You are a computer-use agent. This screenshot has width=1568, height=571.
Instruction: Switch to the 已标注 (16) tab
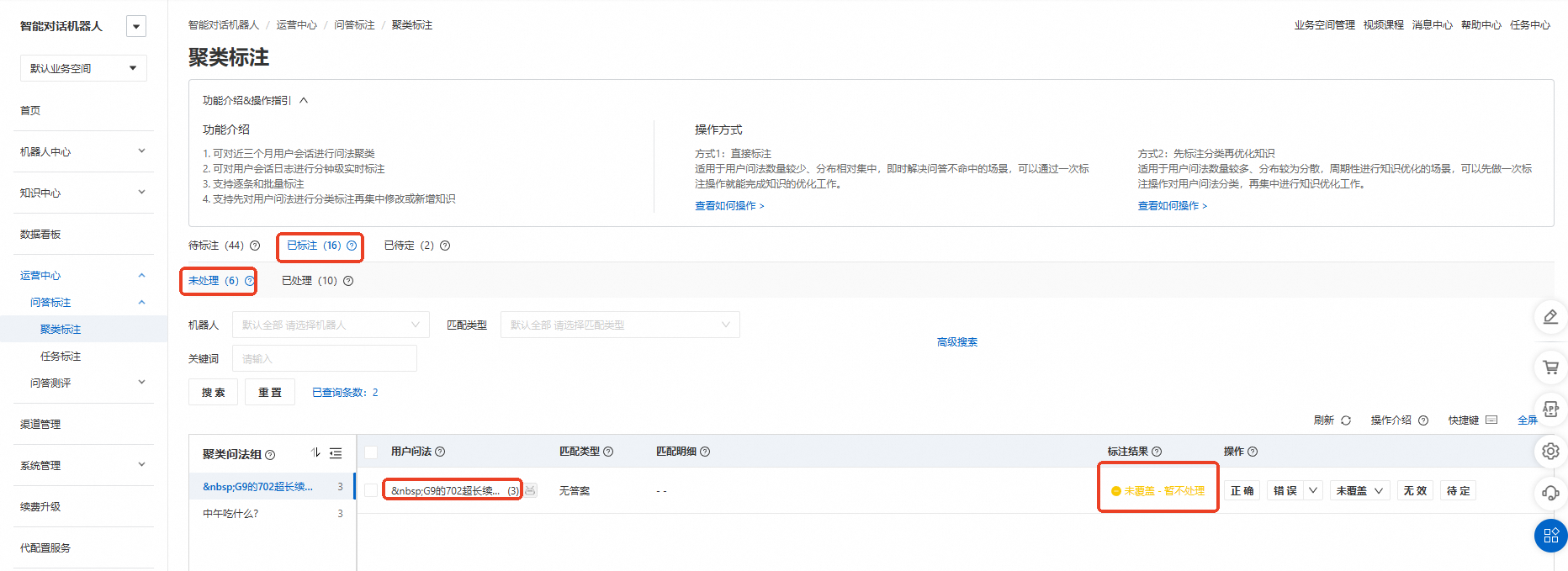pos(314,246)
